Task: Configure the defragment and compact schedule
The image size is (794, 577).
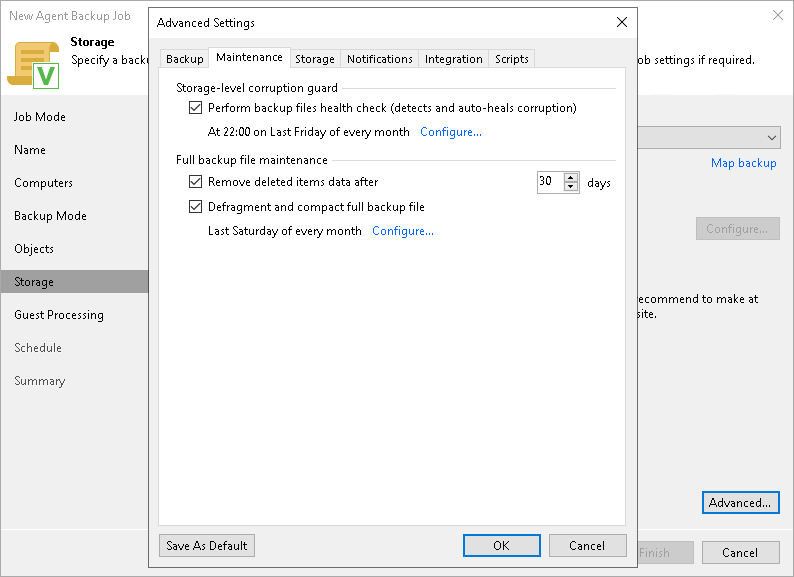Action: (403, 231)
